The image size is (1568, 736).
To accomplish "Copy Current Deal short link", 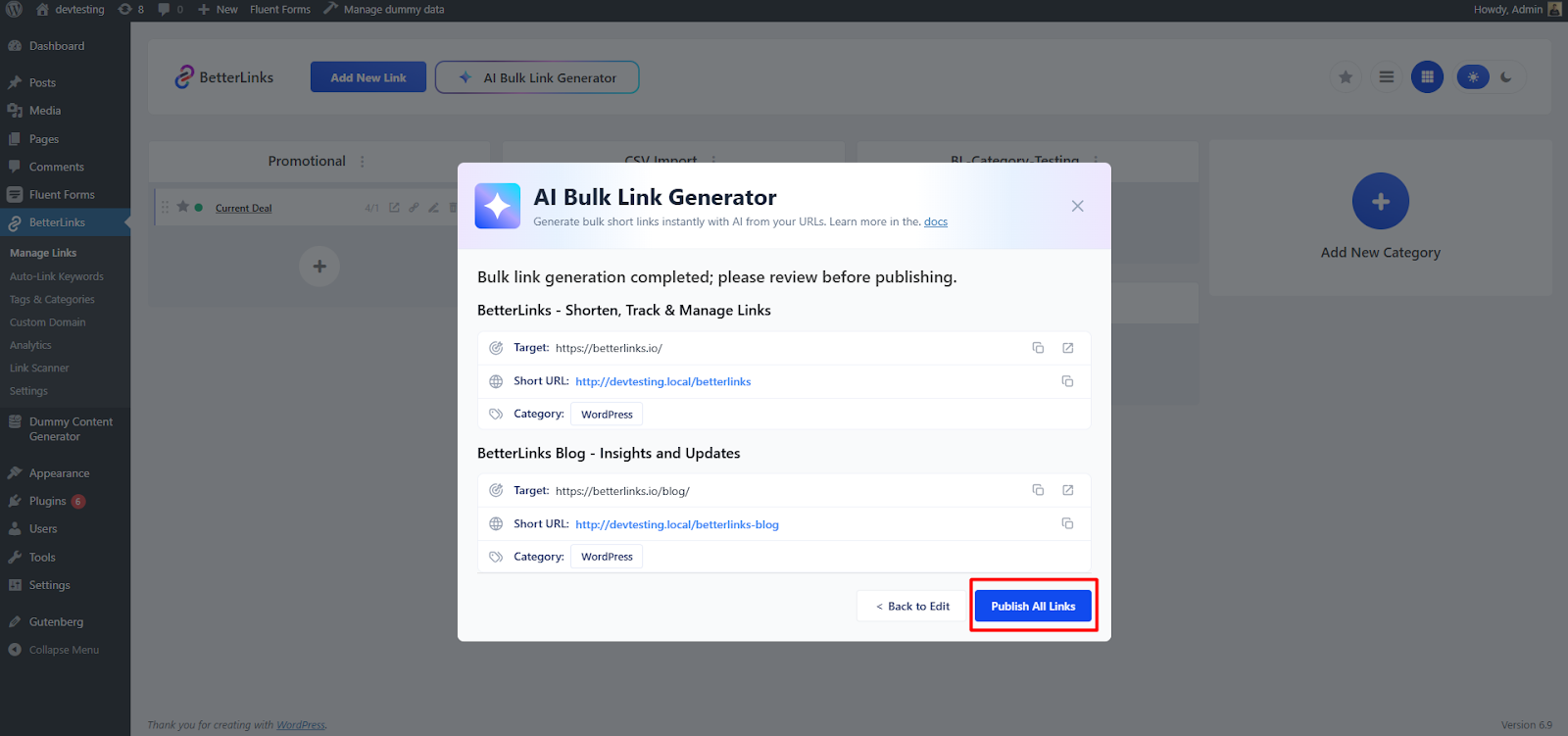I will pos(414,208).
